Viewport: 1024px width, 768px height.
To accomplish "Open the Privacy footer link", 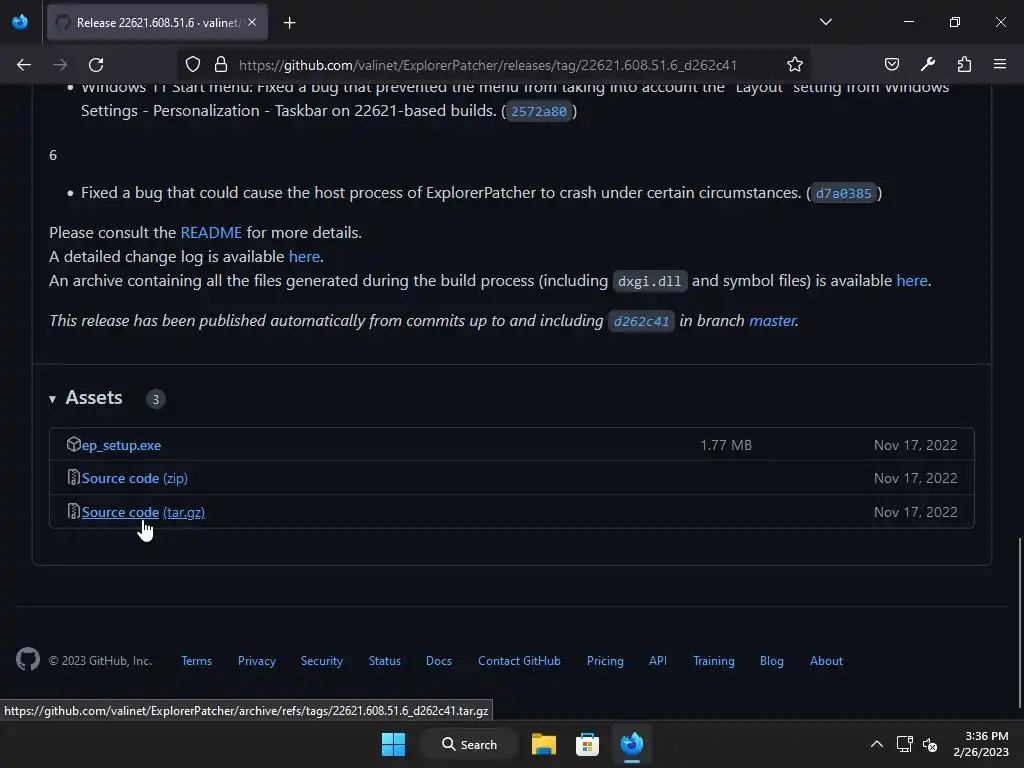I will pyautogui.click(x=257, y=661).
